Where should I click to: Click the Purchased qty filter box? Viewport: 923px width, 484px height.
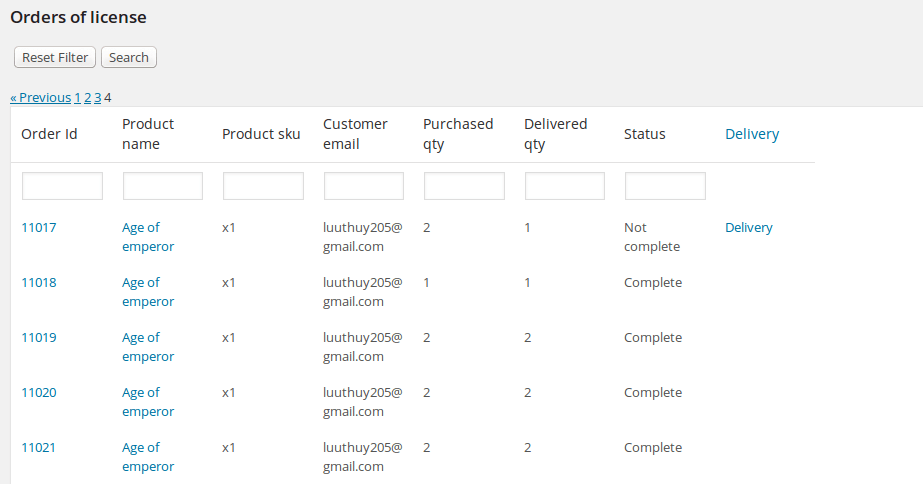point(464,186)
